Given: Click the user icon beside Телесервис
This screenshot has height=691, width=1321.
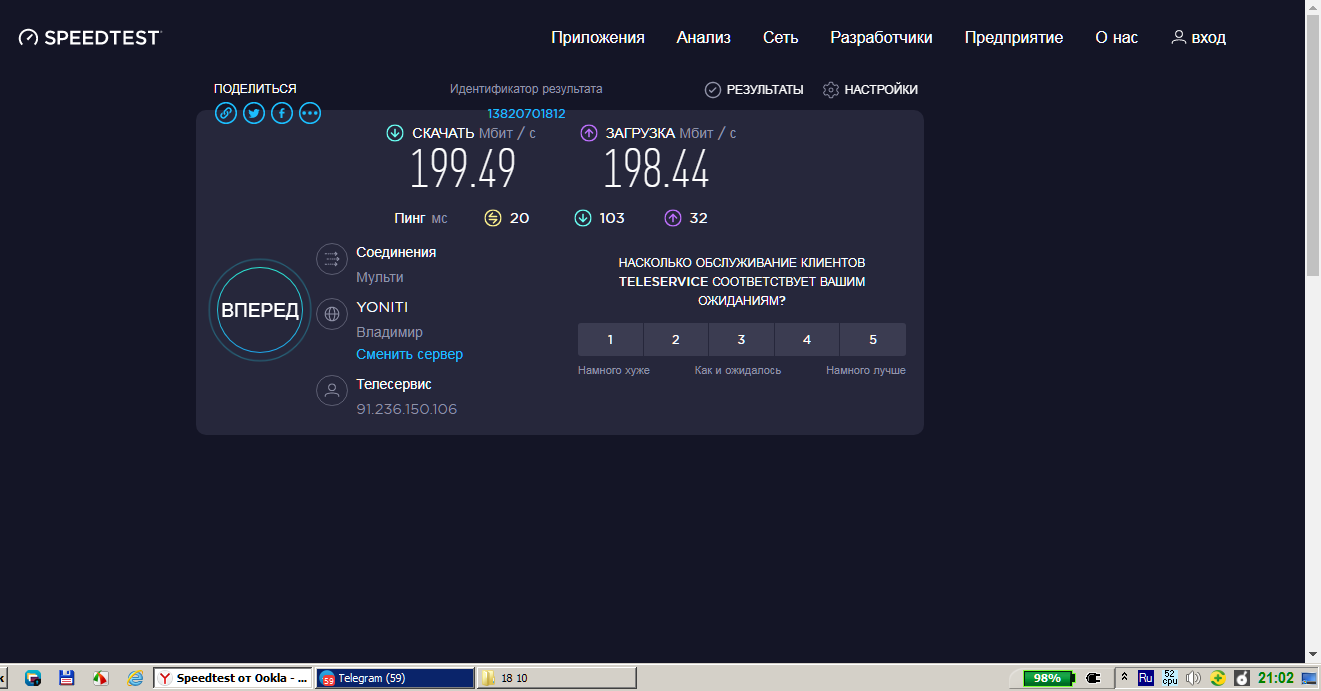Looking at the screenshot, I should coord(332,390).
